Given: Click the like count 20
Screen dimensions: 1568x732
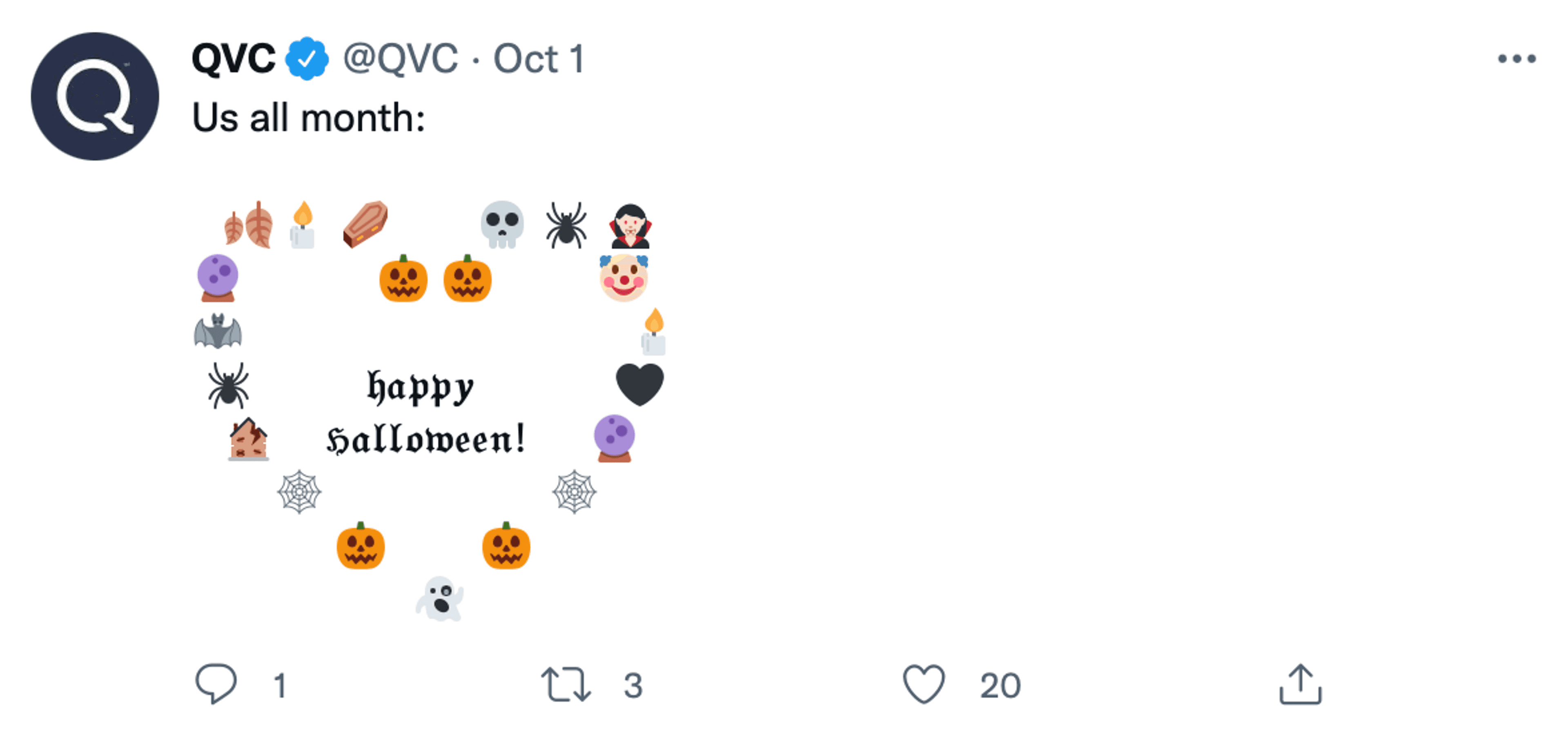Looking at the screenshot, I should tap(1000, 686).
